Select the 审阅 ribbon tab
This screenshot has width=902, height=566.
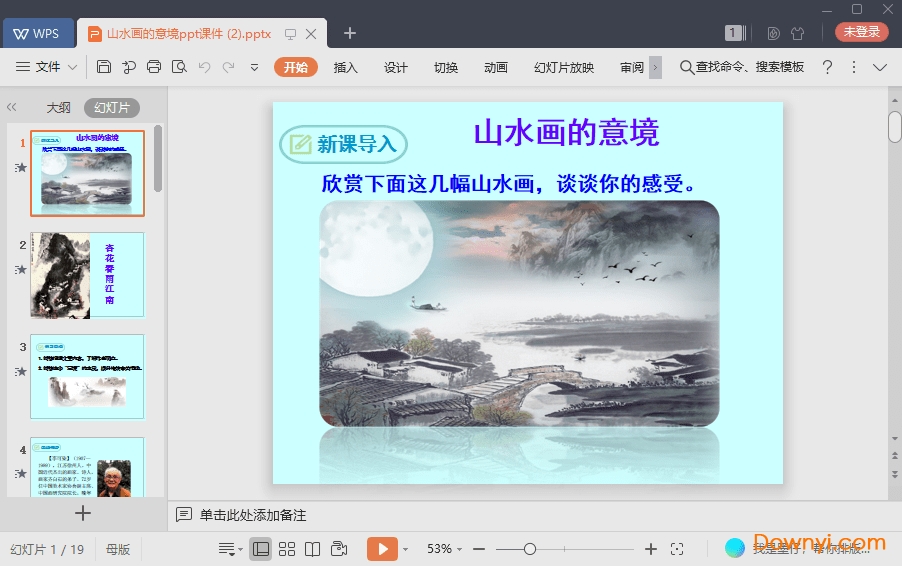tap(632, 67)
